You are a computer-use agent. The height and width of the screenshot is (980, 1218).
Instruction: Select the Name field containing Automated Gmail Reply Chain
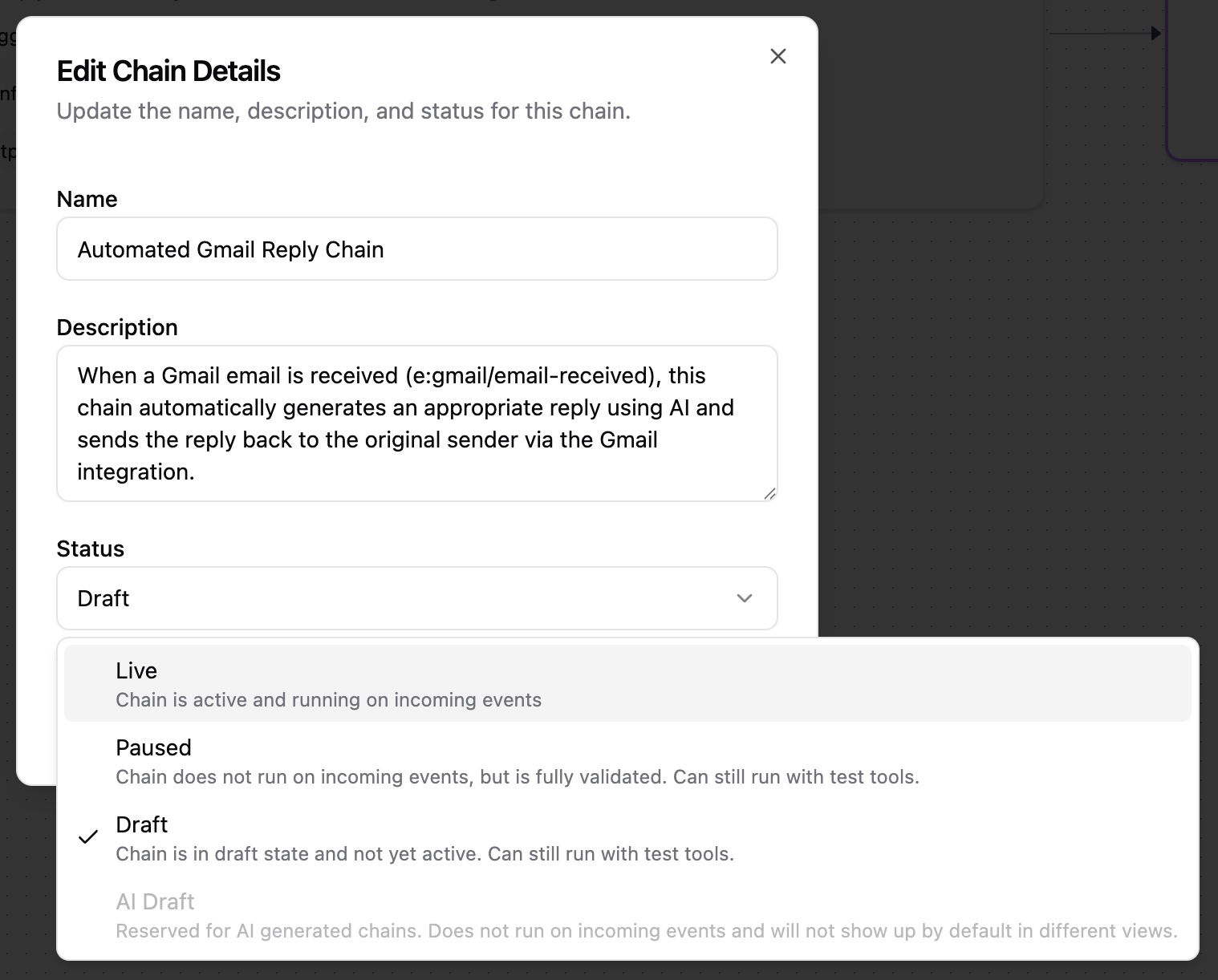[416, 249]
